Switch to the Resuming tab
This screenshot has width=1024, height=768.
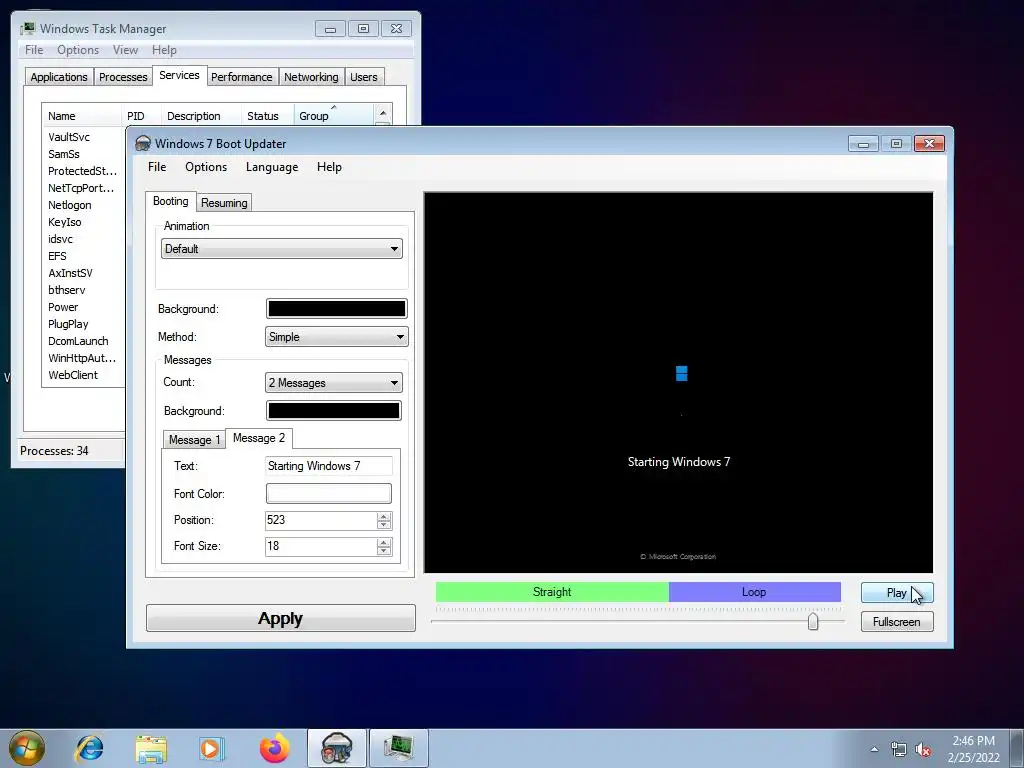pos(224,203)
